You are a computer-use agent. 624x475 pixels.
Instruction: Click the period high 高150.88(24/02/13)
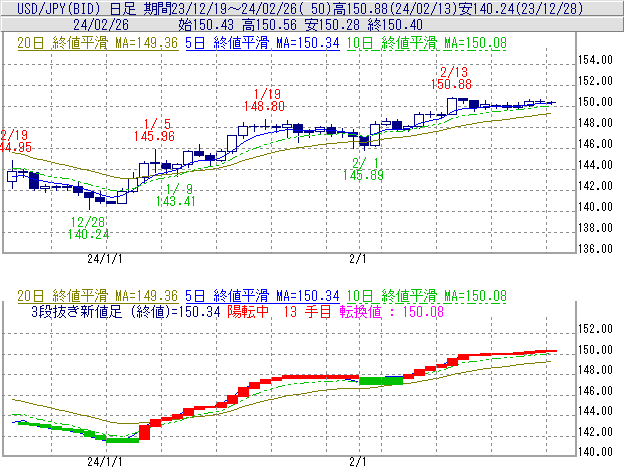coord(396,8)
